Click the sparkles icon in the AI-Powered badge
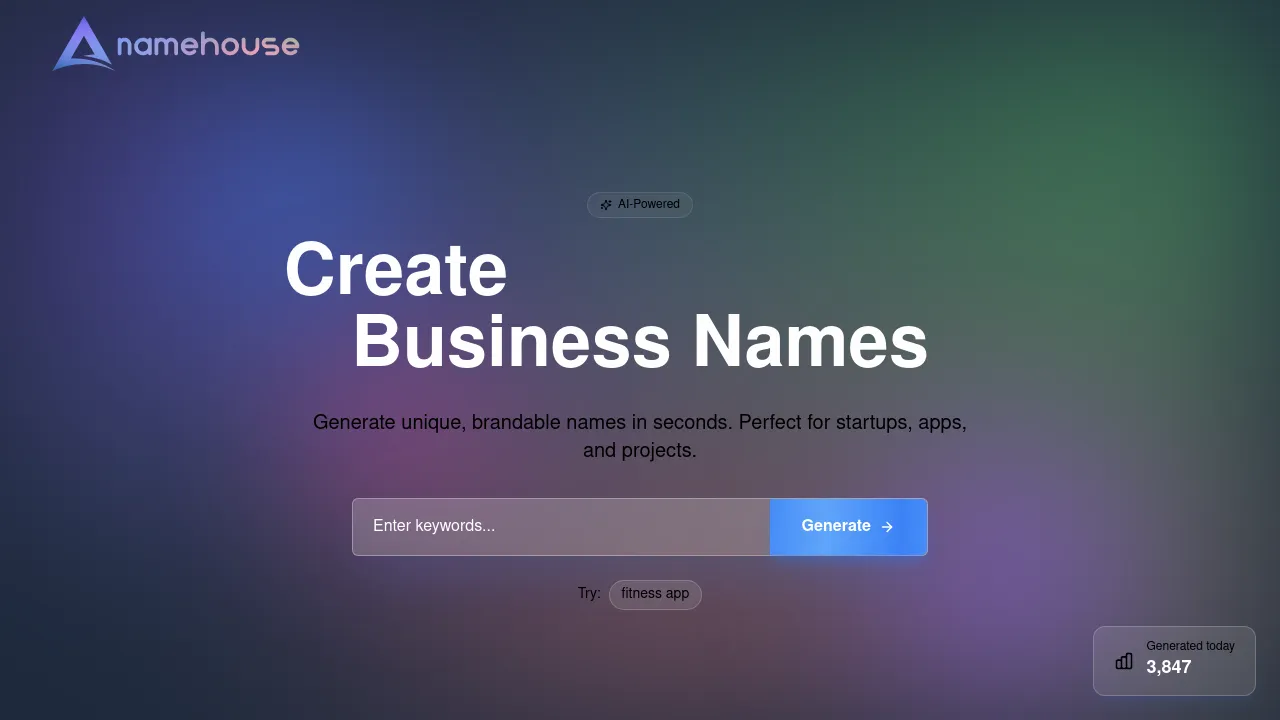The height and width of the screenshot is (720, 1280). pos(605,204)
